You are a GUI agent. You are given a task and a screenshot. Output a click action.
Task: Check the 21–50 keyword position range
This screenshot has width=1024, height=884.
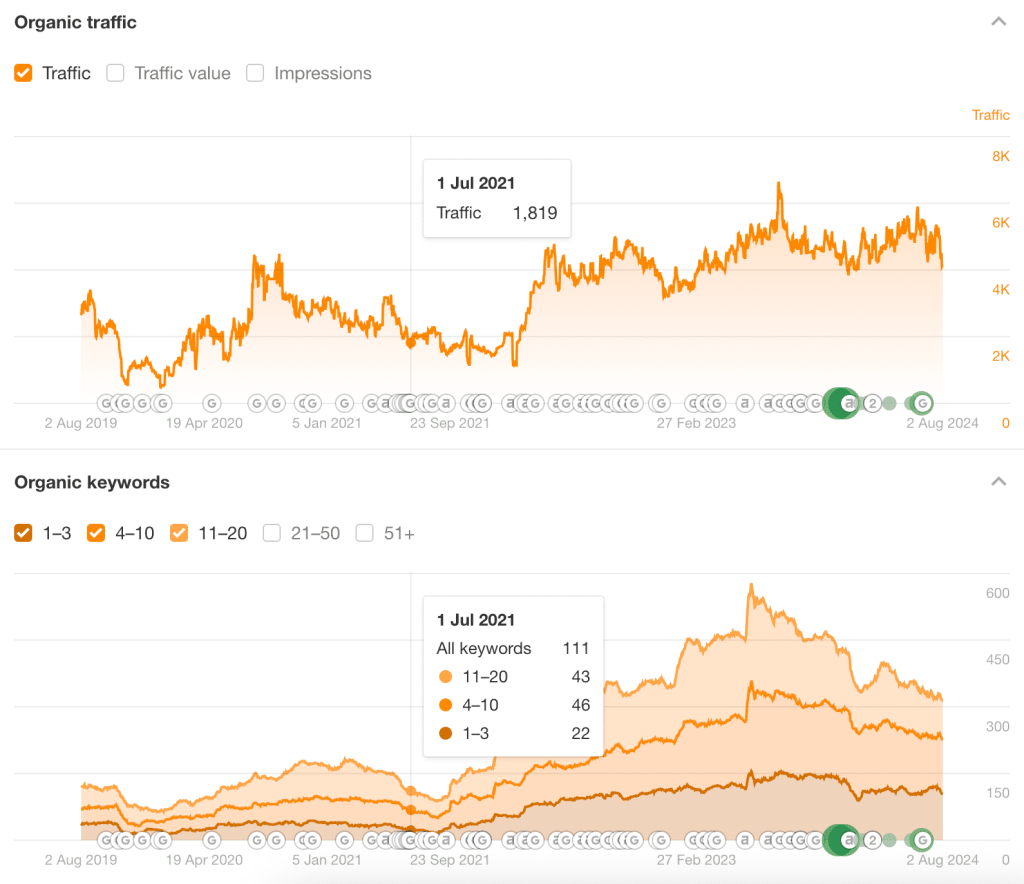(x=271, y=533)
